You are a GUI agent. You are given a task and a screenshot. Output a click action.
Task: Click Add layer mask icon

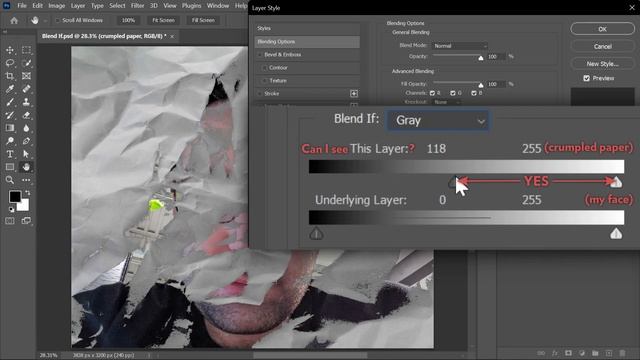[x=568, y=353]
